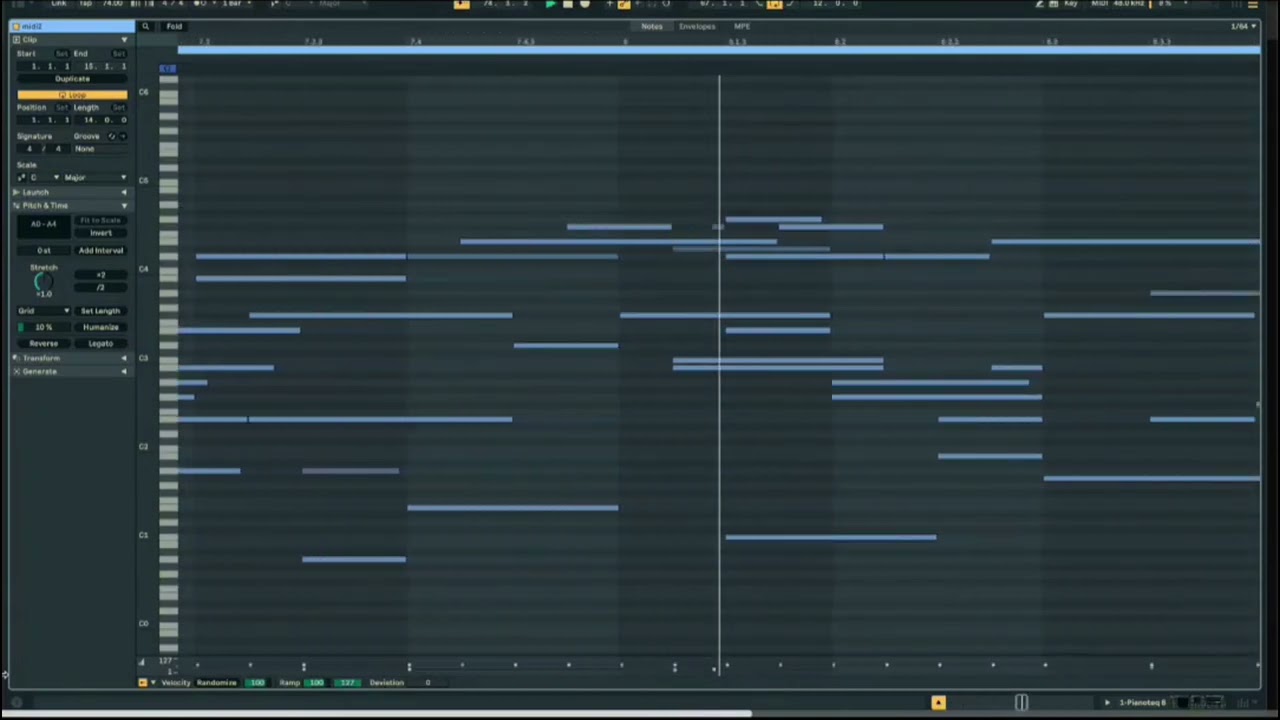Click the groove hot-swap icon
Screen dimensions: 1280x720
click(112, 136)
